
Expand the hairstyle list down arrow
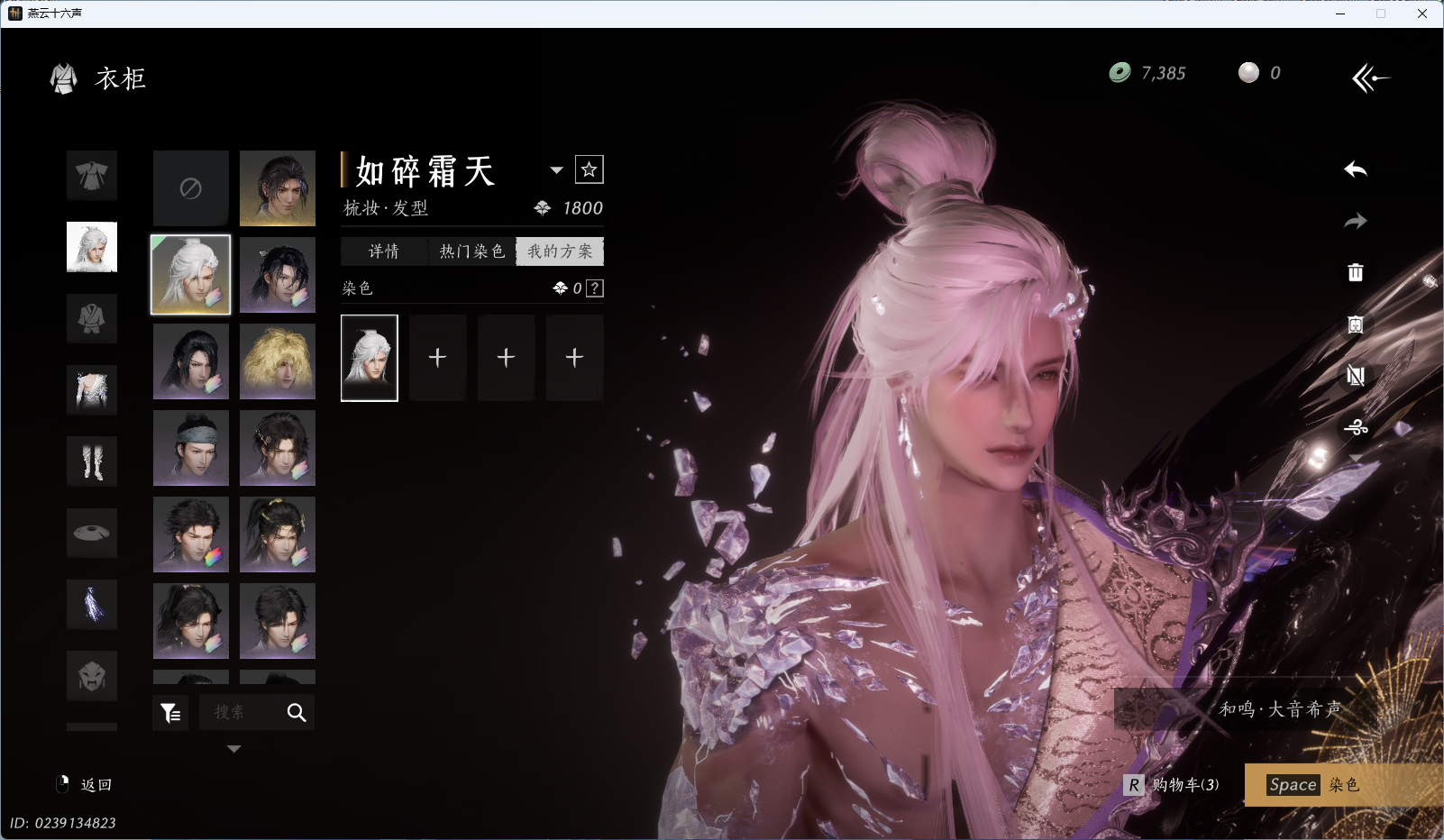coord(233,749)
